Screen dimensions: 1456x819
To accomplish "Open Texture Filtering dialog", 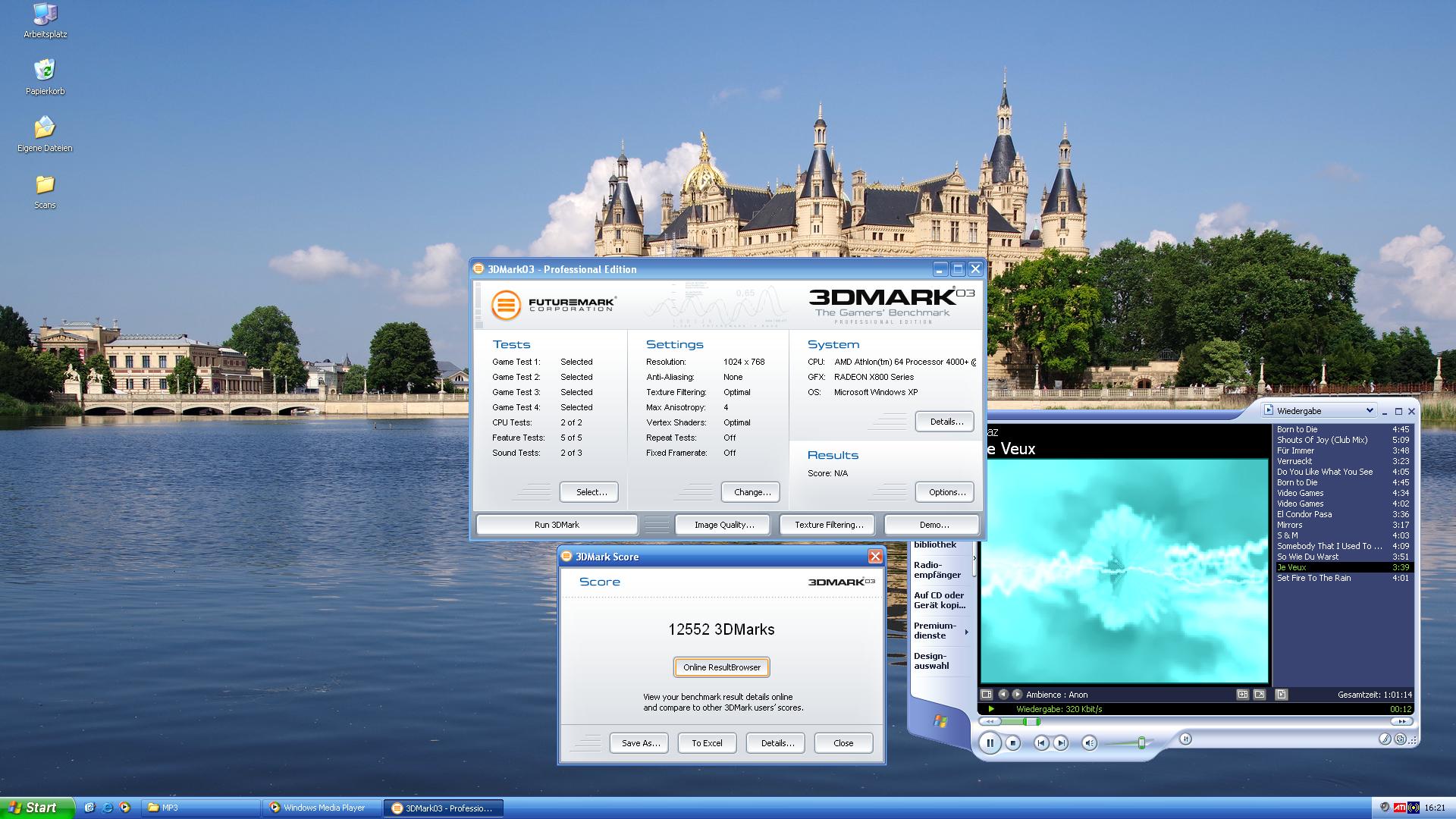I will (x=828, y=525).
